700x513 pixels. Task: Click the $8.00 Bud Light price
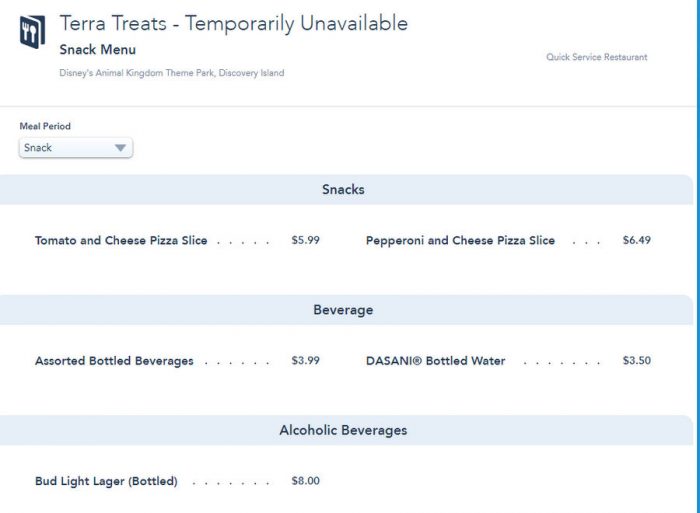(305, 481)
